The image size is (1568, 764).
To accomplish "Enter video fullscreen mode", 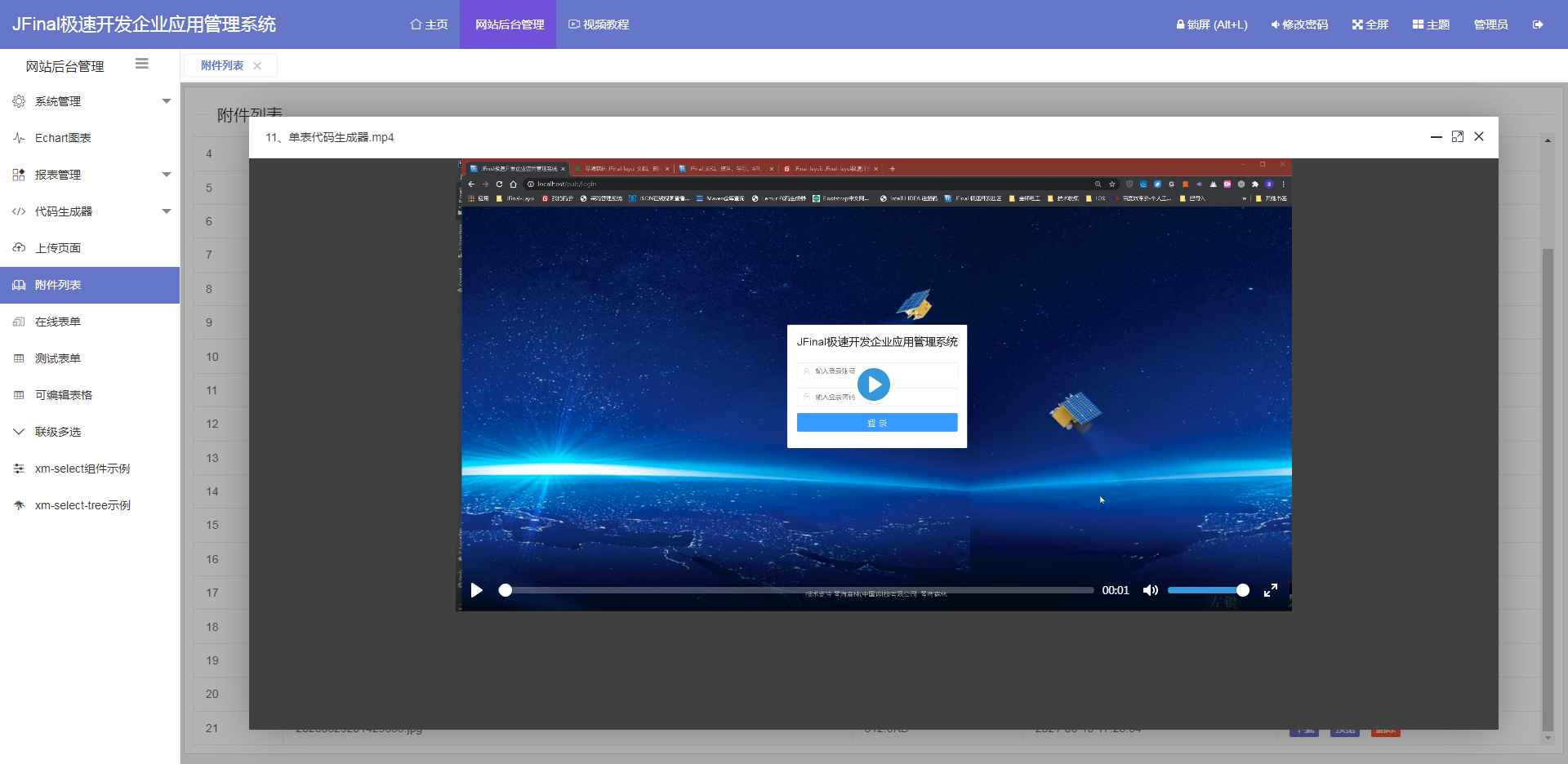I will (x=1271, y=590).
